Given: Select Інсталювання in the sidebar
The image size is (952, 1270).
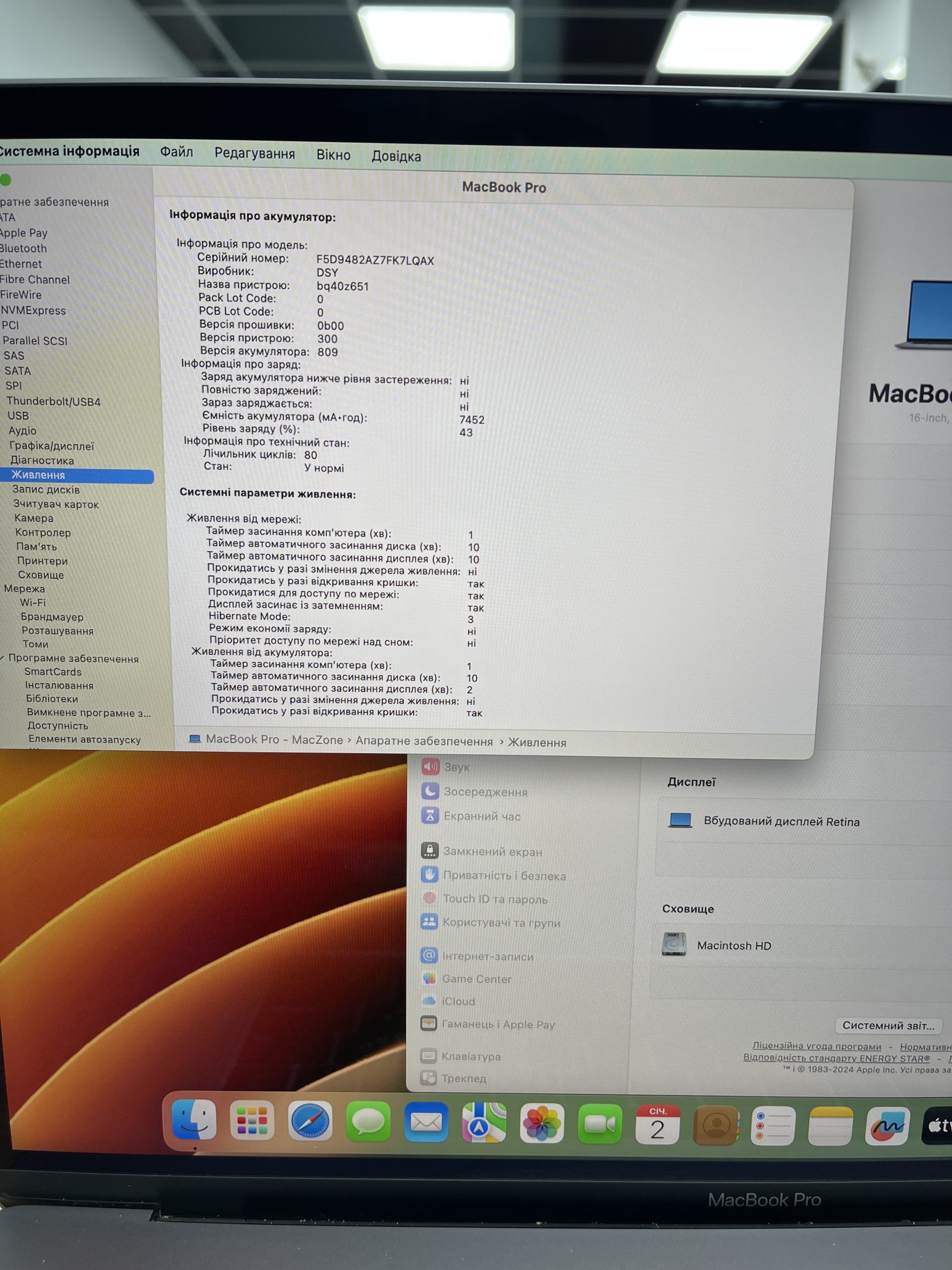Looking at the screenshot, I should (59, 685).
